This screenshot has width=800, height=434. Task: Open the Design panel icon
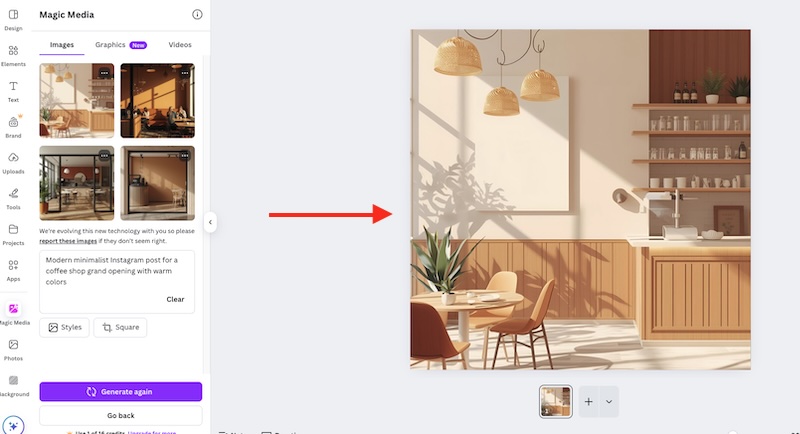pyautogui.click(x=13, y=15)
